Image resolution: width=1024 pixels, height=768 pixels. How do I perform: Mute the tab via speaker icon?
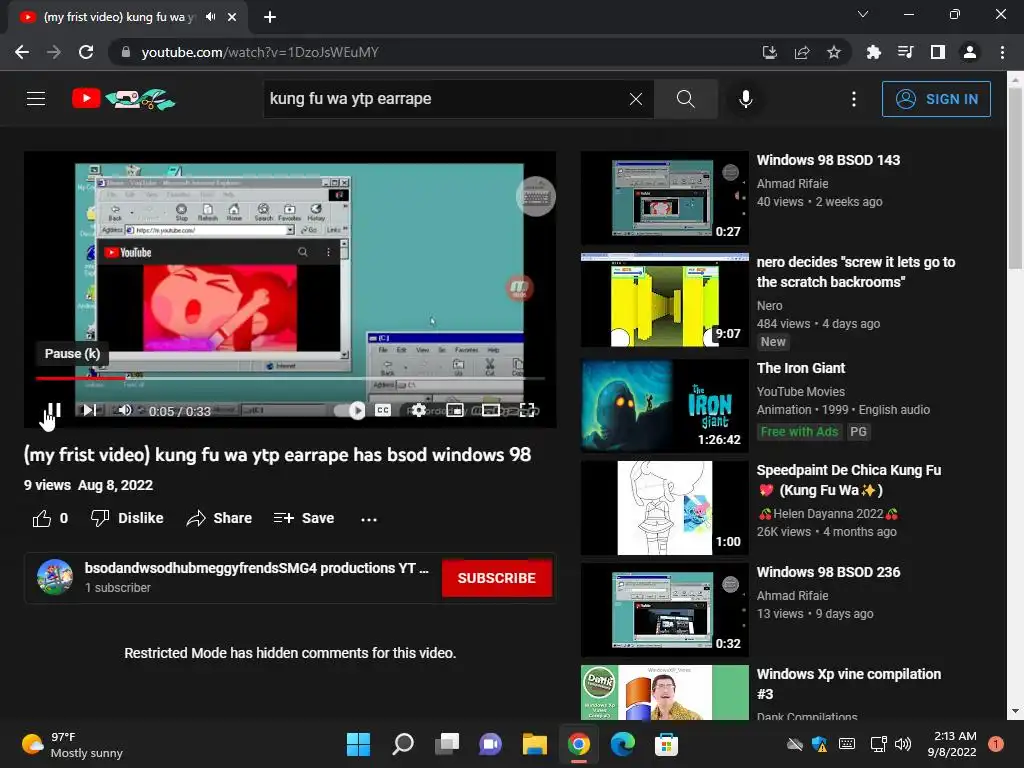(x=210, y=17)
